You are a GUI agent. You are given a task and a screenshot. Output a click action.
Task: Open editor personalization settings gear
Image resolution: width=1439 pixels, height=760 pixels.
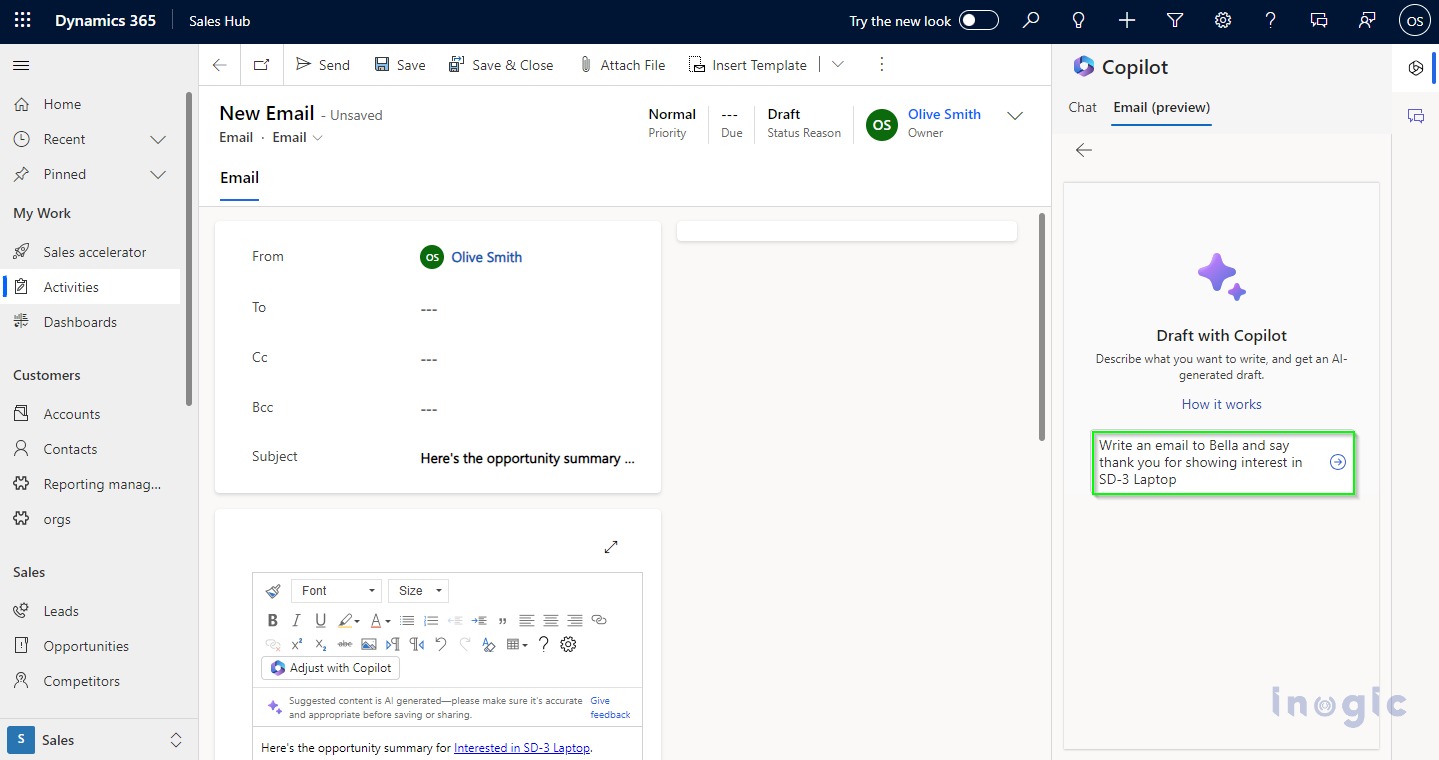click(568, 645)
